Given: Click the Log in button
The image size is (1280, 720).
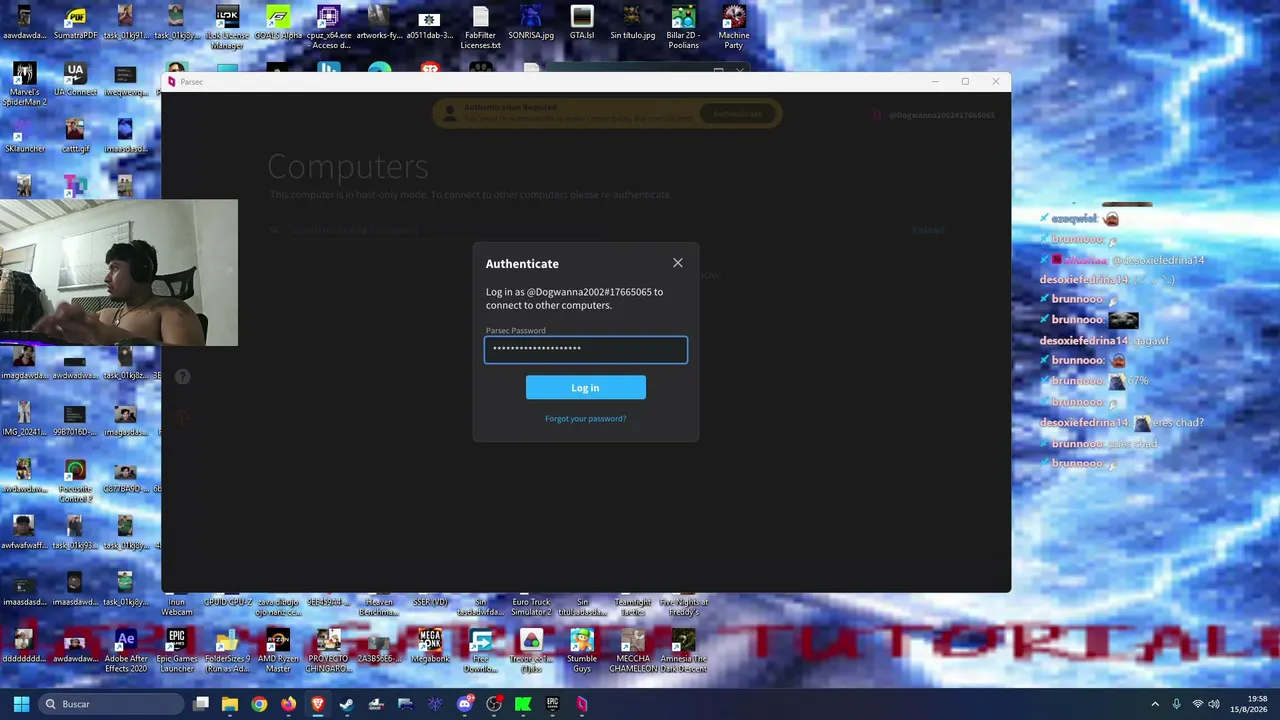Looking at the screenshot, I should pos(586,388).
